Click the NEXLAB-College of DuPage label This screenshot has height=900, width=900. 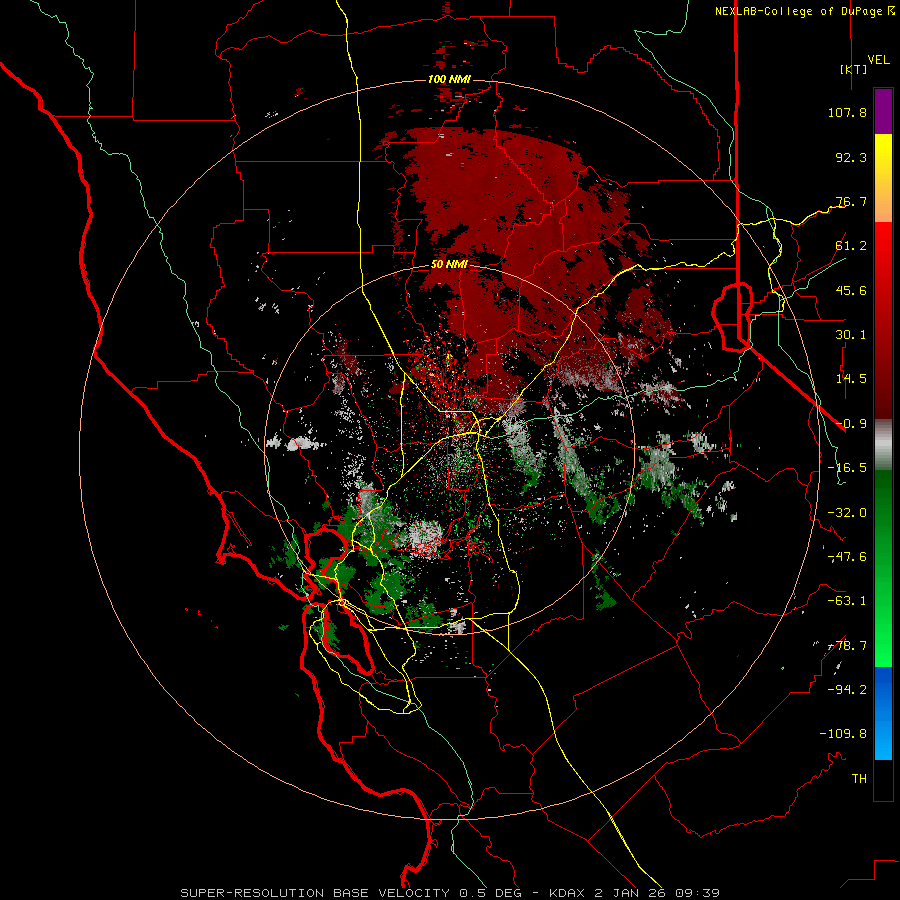(x=798, y=11)
